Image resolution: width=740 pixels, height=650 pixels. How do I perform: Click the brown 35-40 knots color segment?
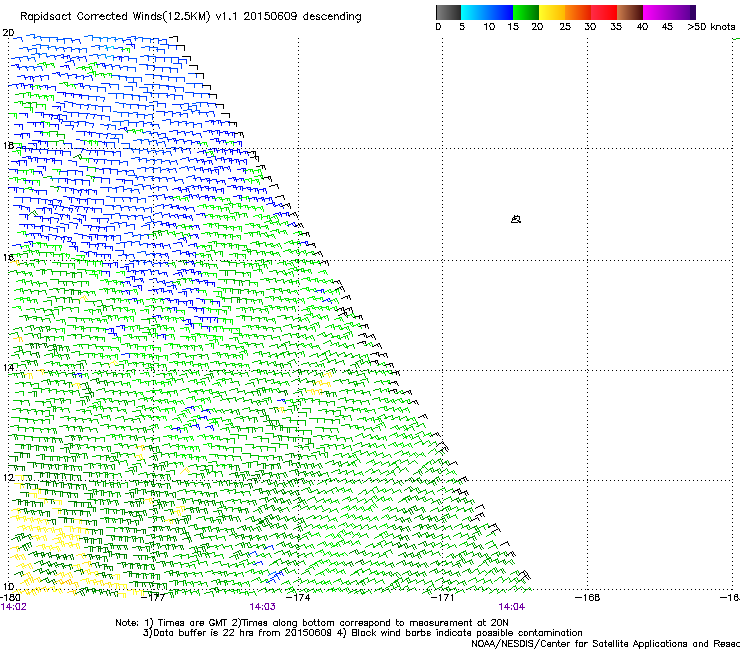point(630,12)
